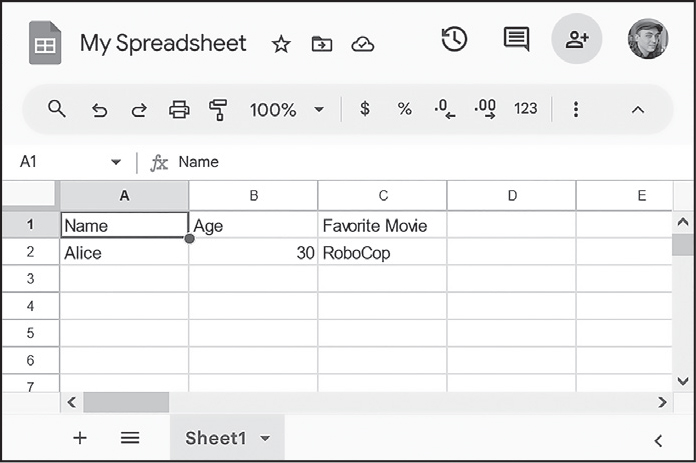Select row 5 header
This screenshot has width=696, height=463.
(30, 333)
